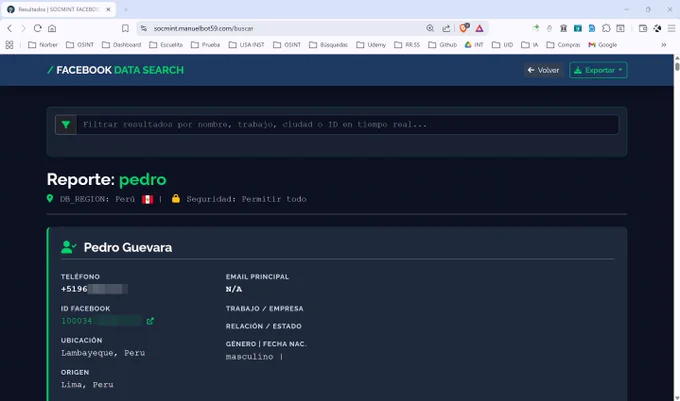The height and width of the screenshot is (401, 680).
Task: Open the Búsquedas bookmarks folder
Action: click(x=328, y=45)
